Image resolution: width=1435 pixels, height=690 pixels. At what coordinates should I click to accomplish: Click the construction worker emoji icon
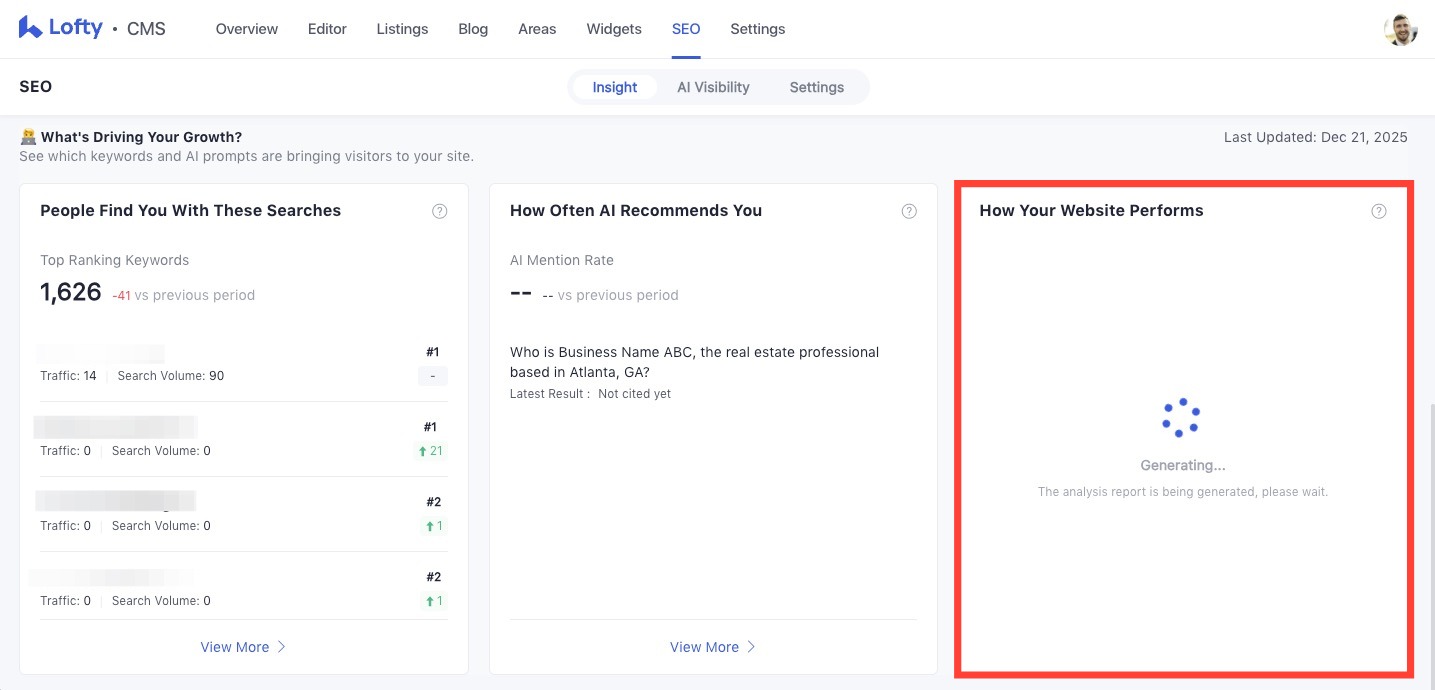[x=28, y=137]
